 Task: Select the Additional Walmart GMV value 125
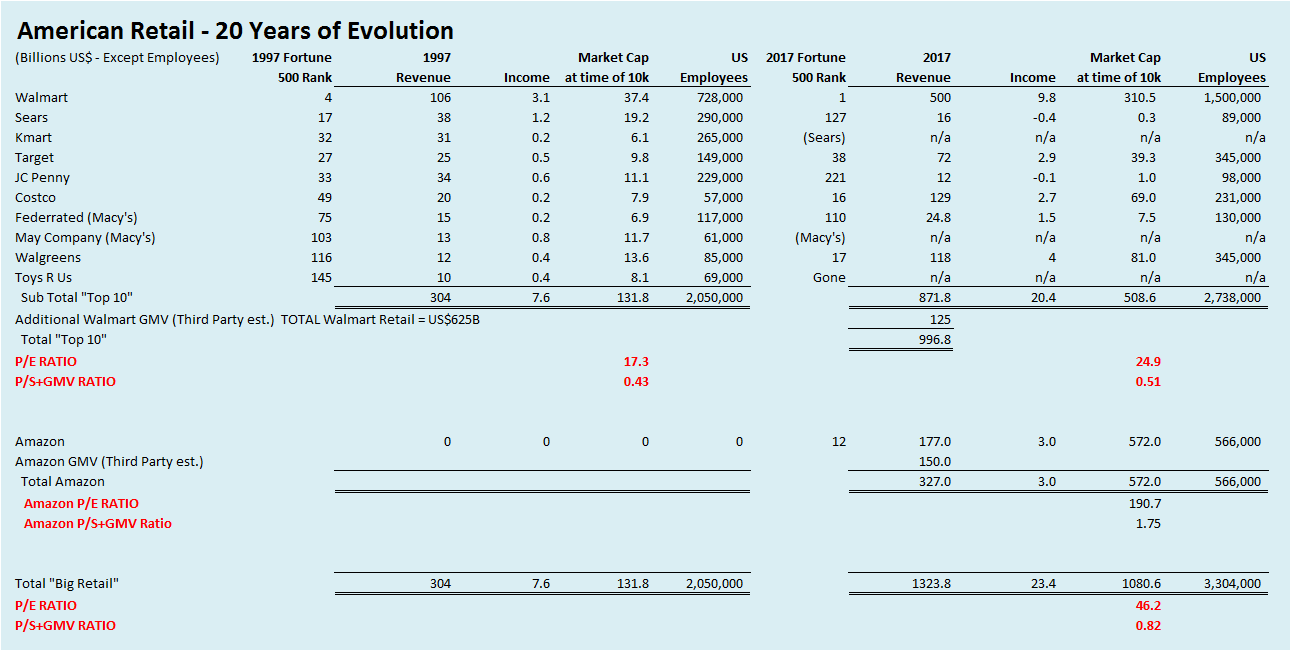[939, 319]
